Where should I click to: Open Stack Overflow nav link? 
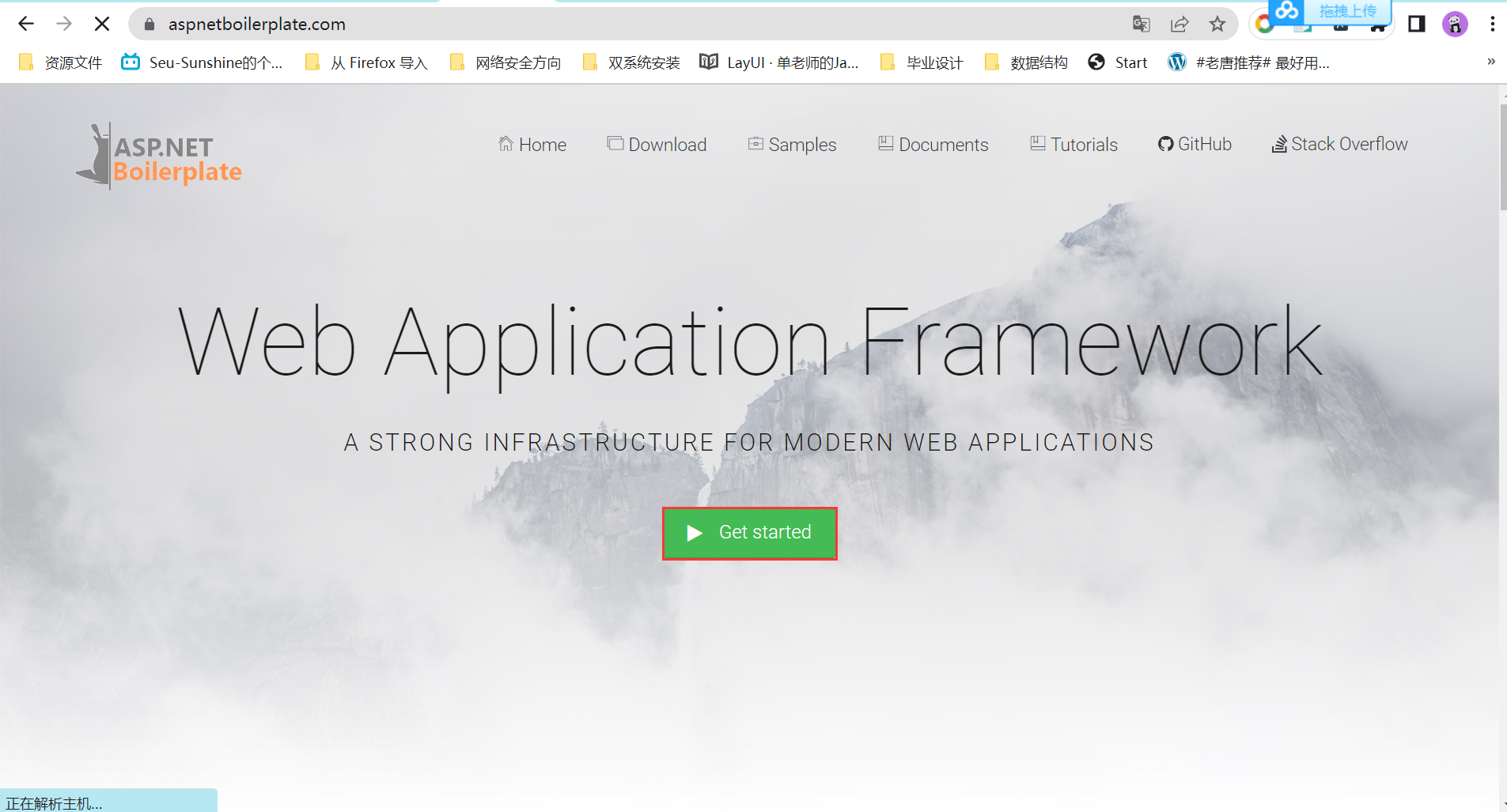coord(1339,144)
